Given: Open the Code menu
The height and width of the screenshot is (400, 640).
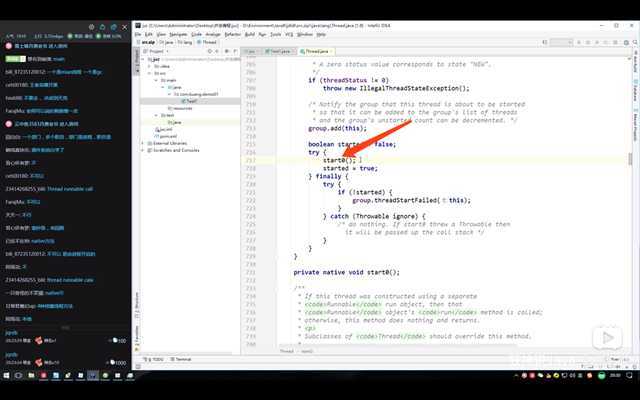Looking at the screenshot, I should 196,35.
